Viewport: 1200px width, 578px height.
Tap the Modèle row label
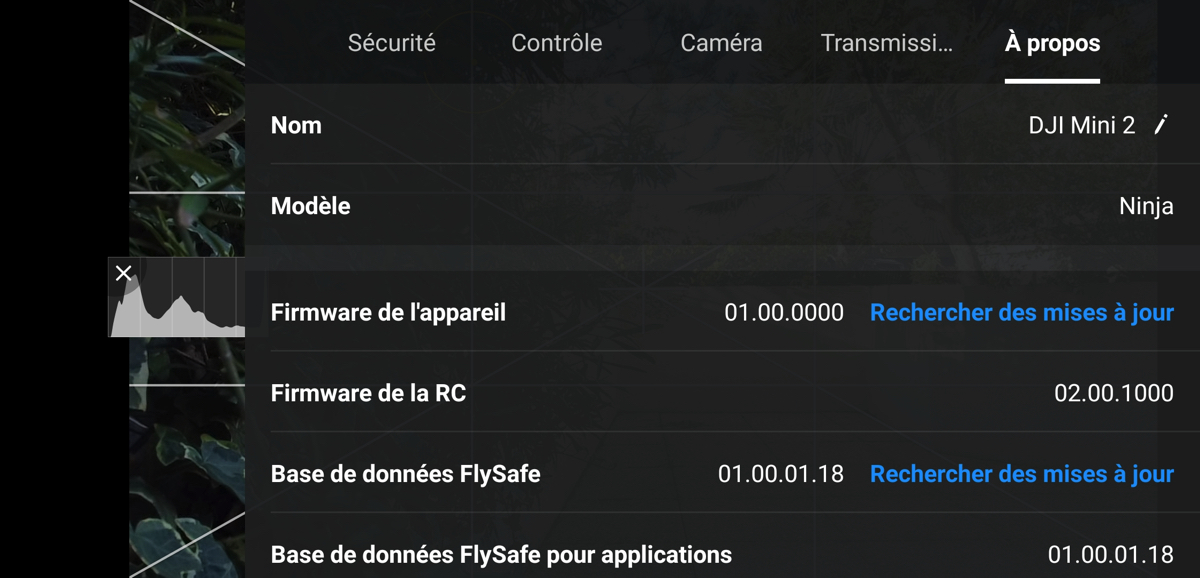click(x=310, y=206)
